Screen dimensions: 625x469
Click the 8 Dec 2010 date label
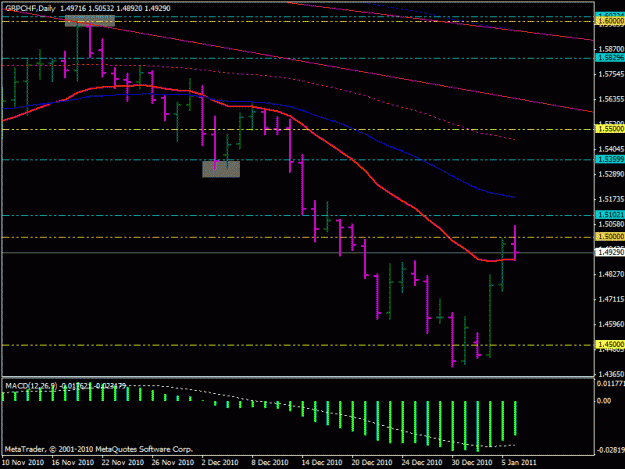pos(270,463)
